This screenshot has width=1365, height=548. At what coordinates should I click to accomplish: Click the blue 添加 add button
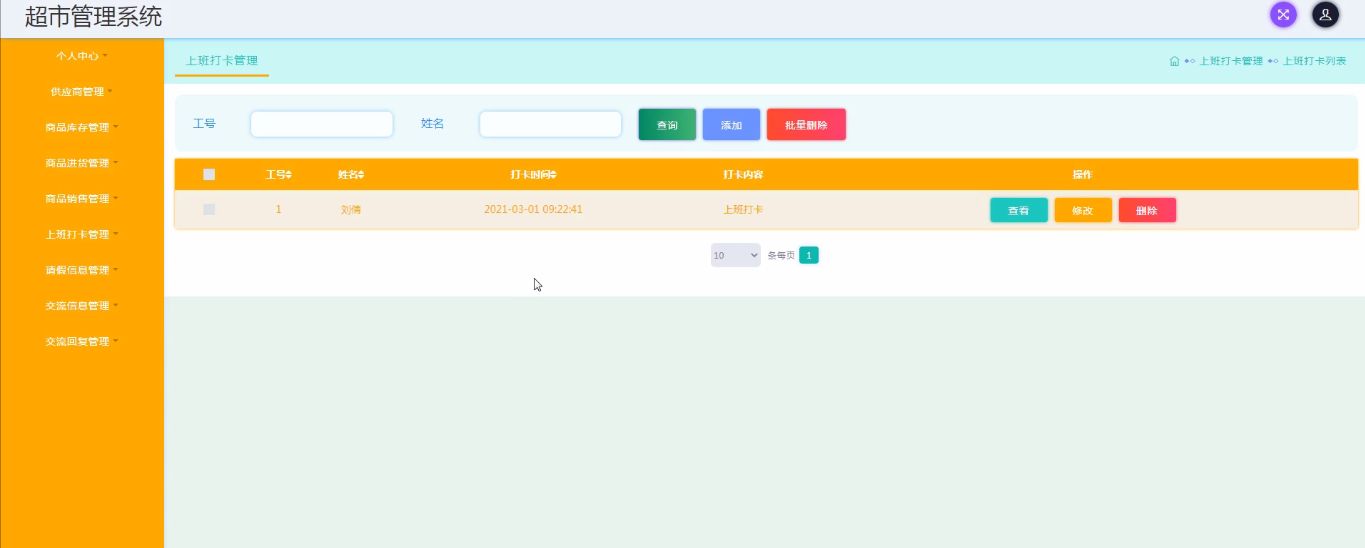click(x=731, y=125)
